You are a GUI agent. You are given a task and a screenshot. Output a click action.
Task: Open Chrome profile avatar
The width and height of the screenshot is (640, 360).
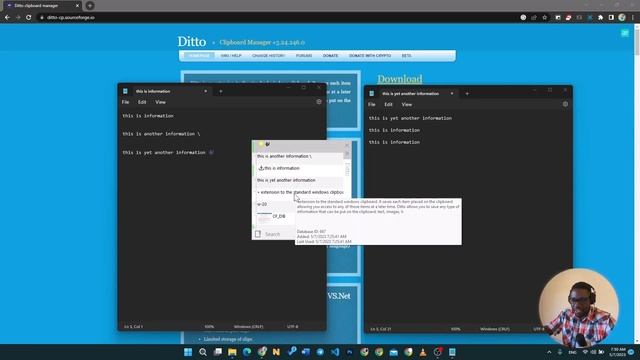(x=622, y=18)
